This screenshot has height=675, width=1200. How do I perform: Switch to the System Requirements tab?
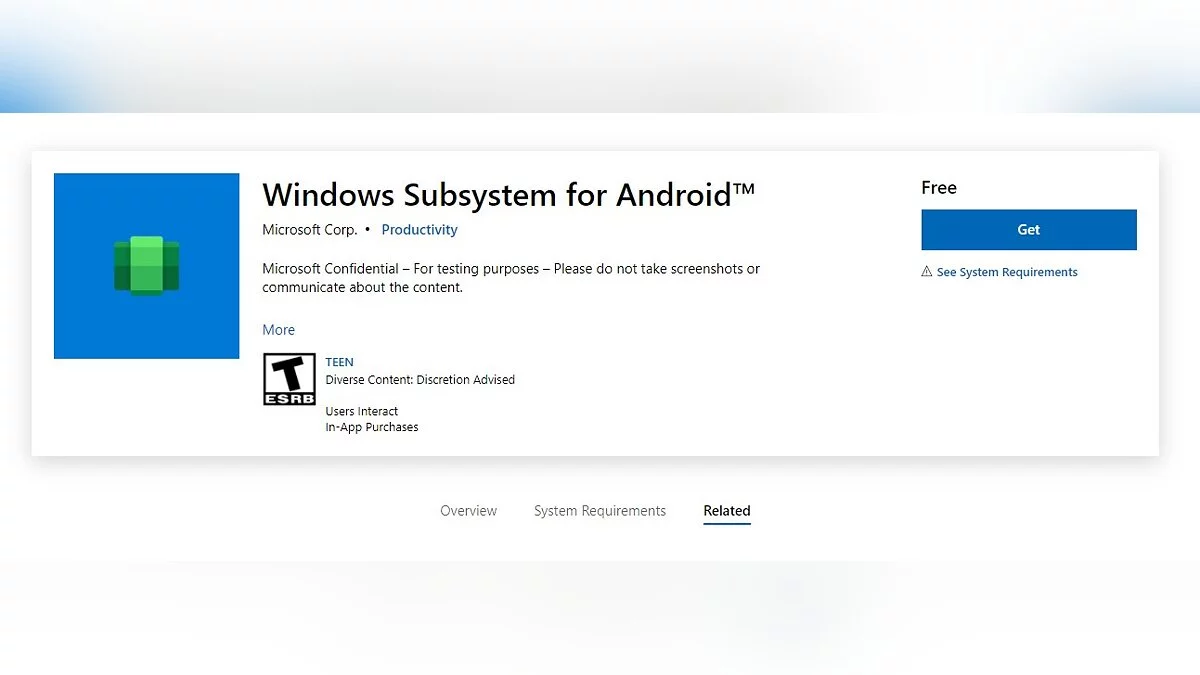click(x=600, y=511)
